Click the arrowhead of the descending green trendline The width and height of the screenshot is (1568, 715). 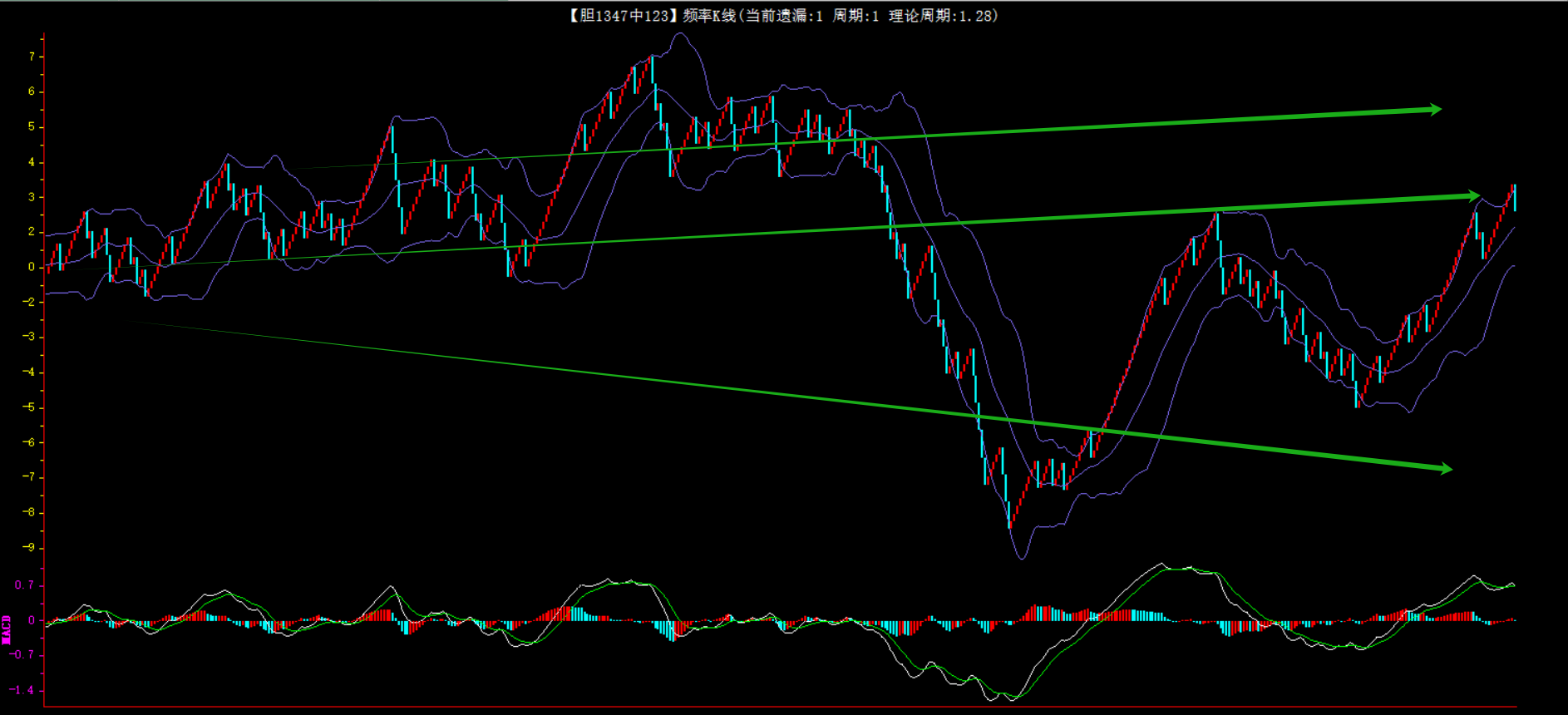click(1445, 469)
